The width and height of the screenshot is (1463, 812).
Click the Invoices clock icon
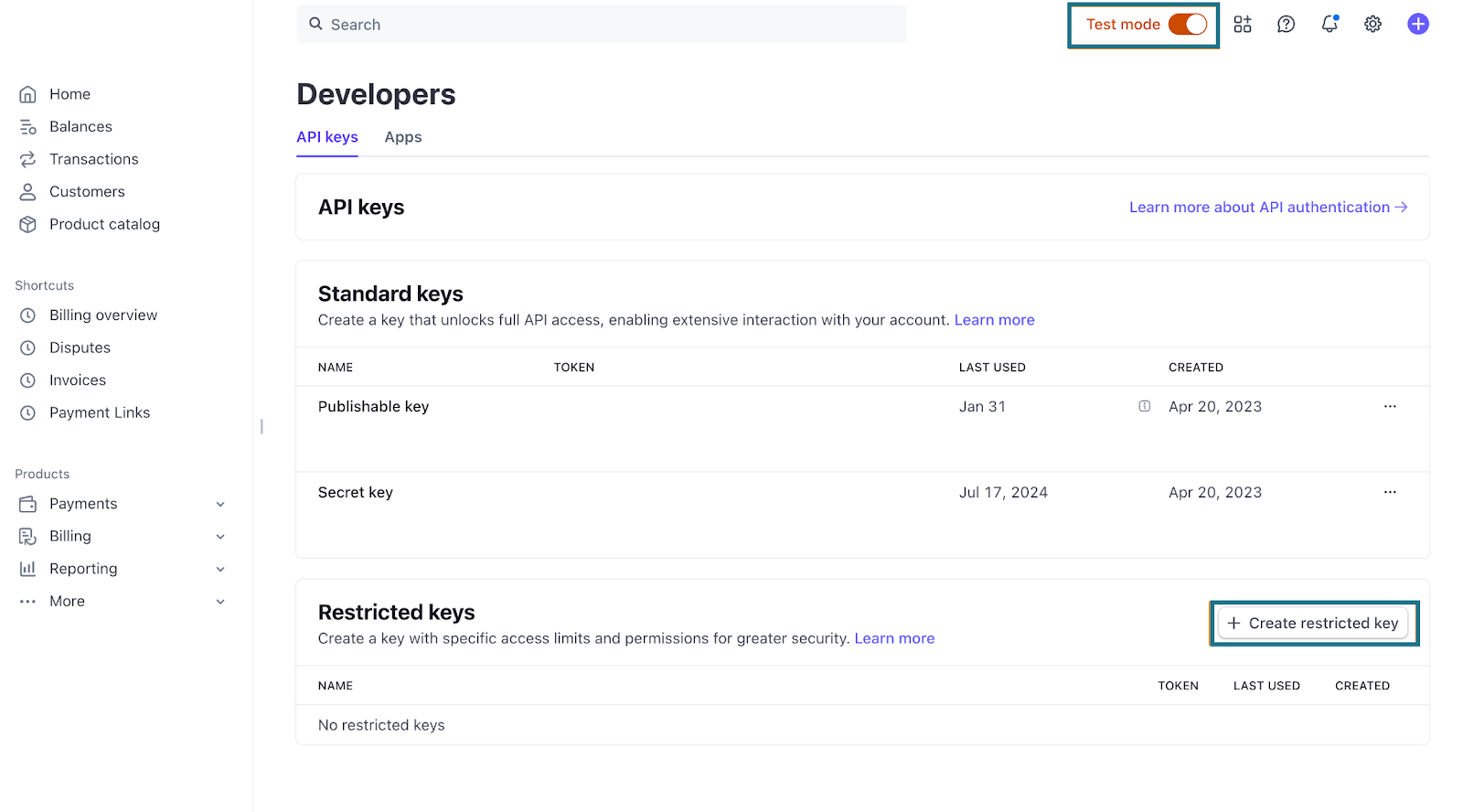click(x=28, y=380)
